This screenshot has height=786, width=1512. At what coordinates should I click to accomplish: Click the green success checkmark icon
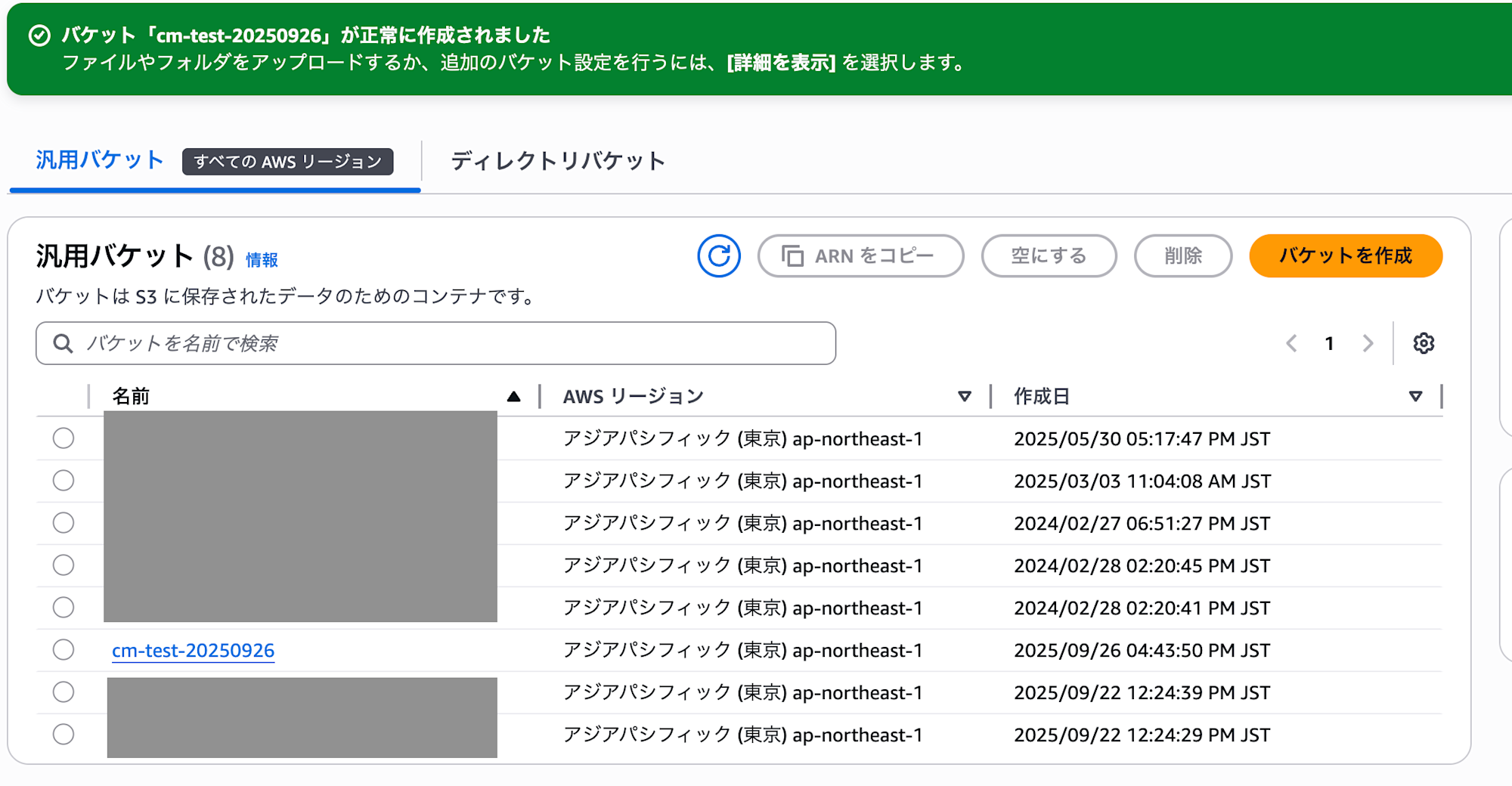tap(39, 36)
